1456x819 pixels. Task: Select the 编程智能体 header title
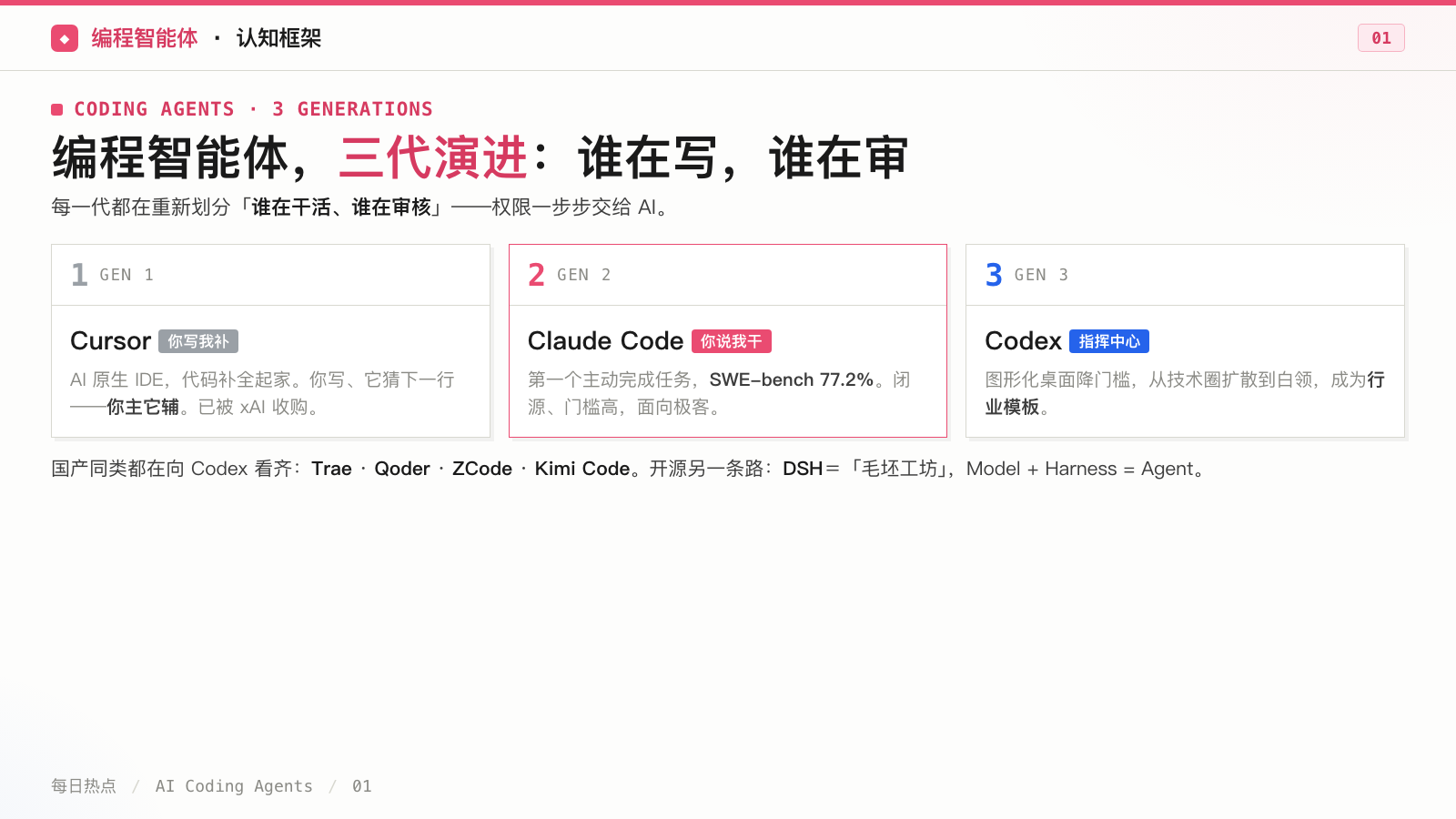click(x=145, y=38)
